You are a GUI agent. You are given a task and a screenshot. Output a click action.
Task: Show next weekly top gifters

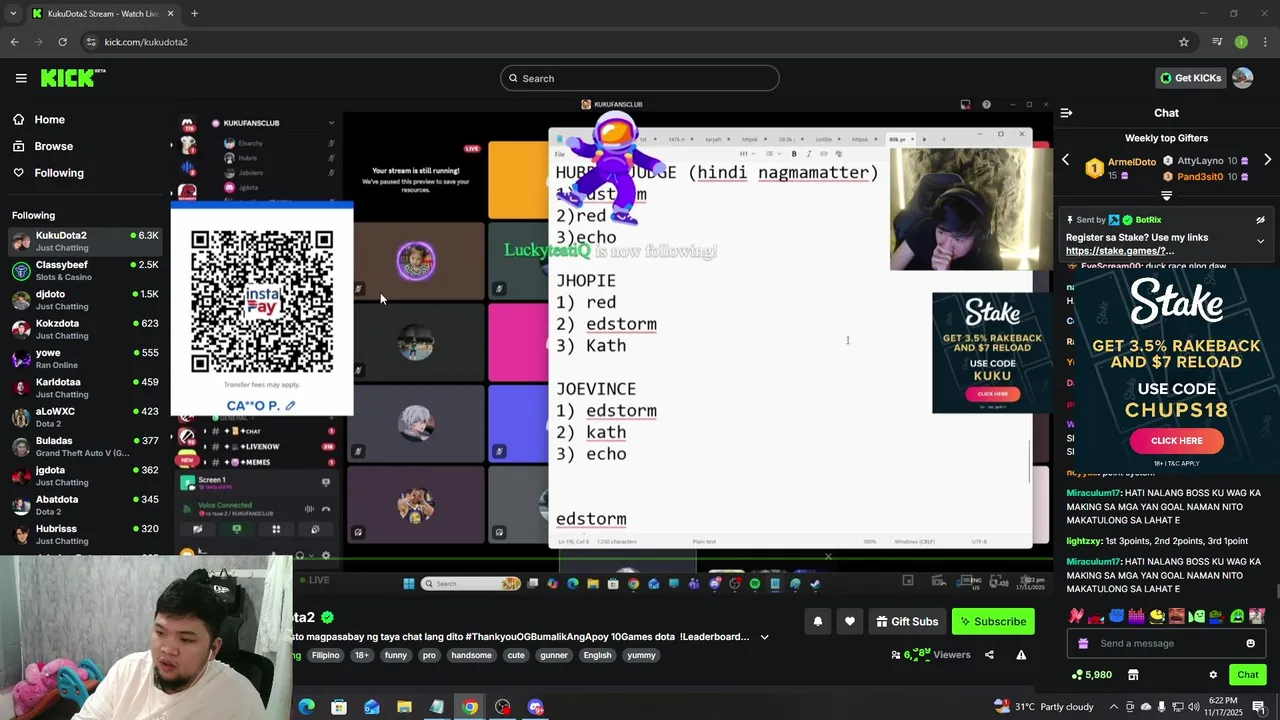pyautogui.click(x=1267, y=160)
